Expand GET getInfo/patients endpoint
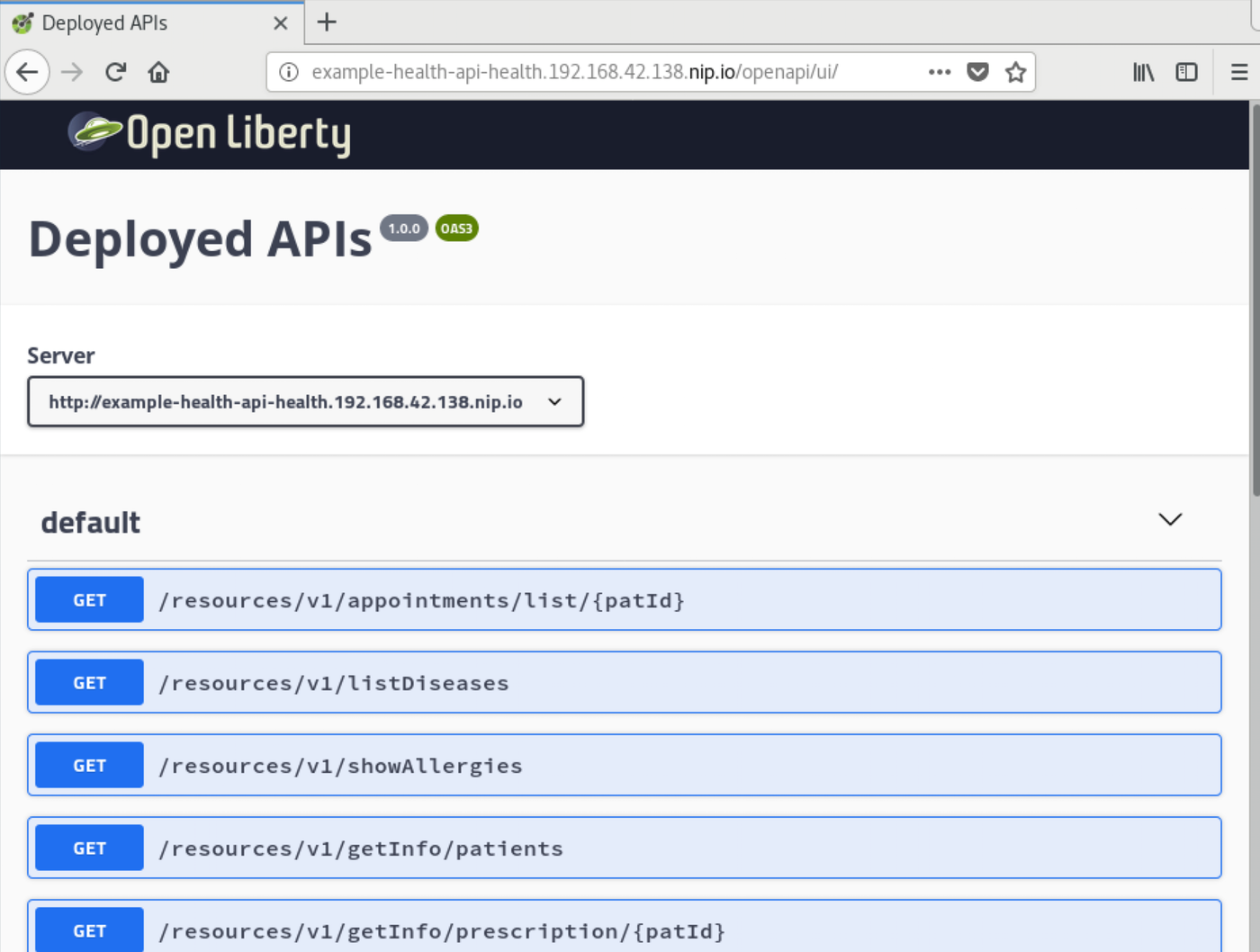This screenshot has height=952, width=1260. click(x=625, y=848)
